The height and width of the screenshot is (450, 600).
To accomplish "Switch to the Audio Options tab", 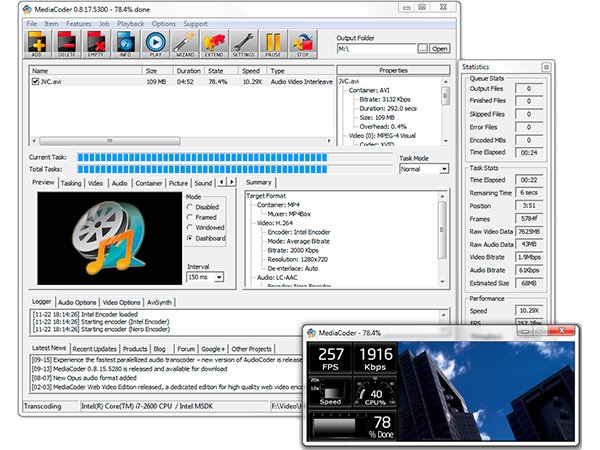I will [x=77, y=302].
